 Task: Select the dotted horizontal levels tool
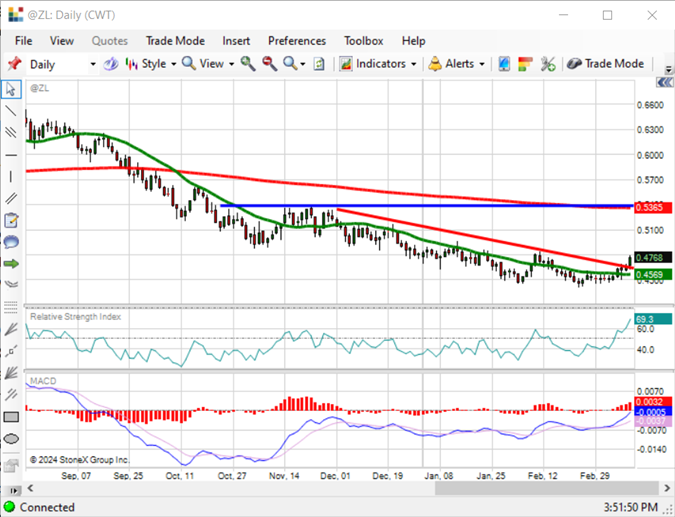pos(11,306)
